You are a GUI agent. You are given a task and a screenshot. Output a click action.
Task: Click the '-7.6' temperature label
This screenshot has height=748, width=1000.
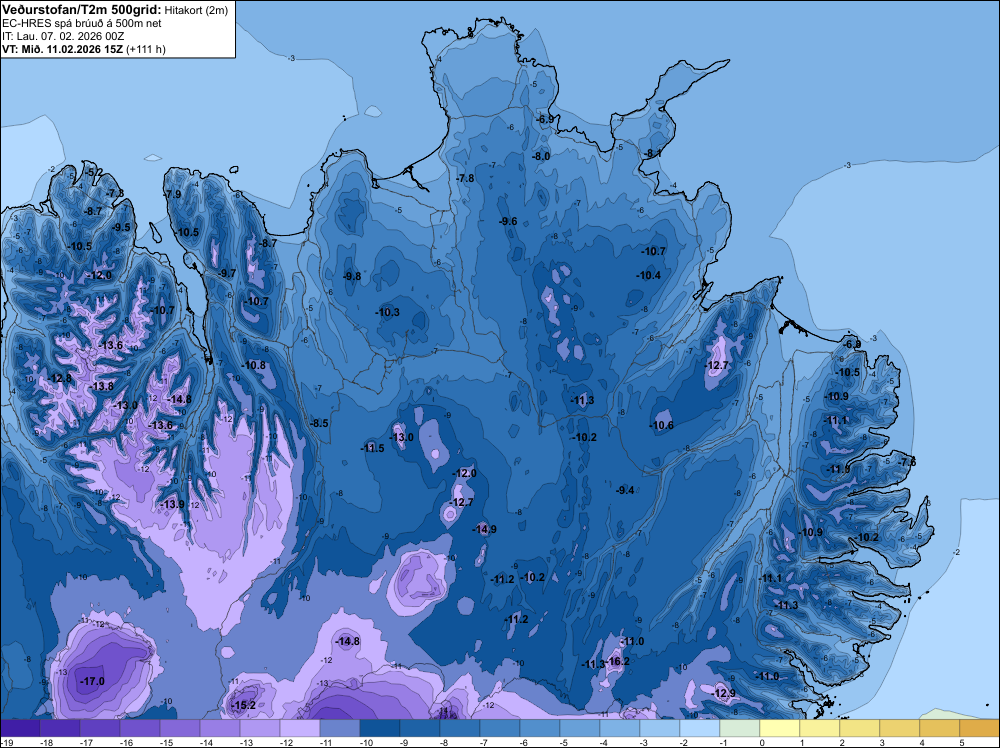tap(907, 462)
